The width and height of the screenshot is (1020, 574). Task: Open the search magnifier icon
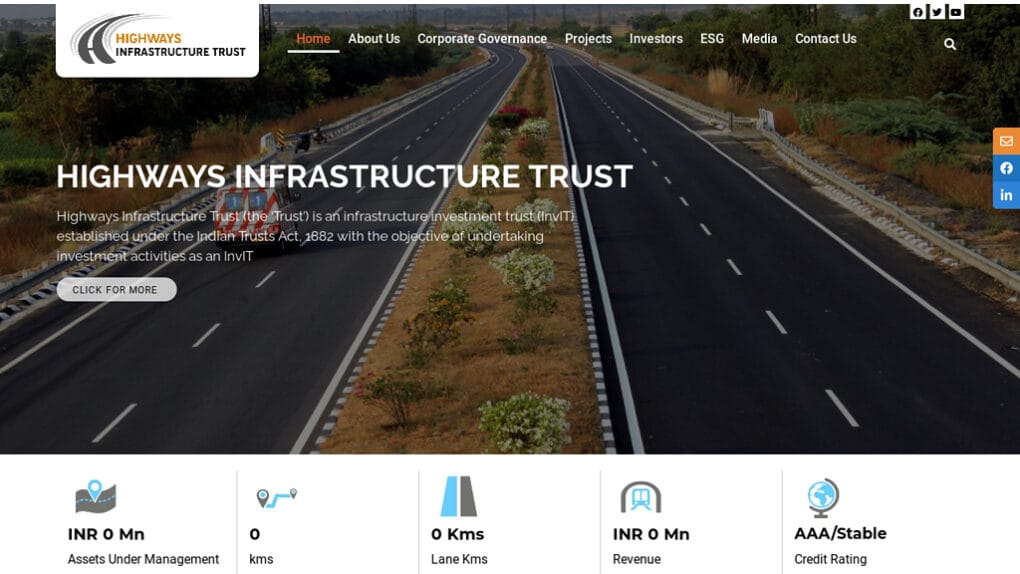tap(950, 44)
